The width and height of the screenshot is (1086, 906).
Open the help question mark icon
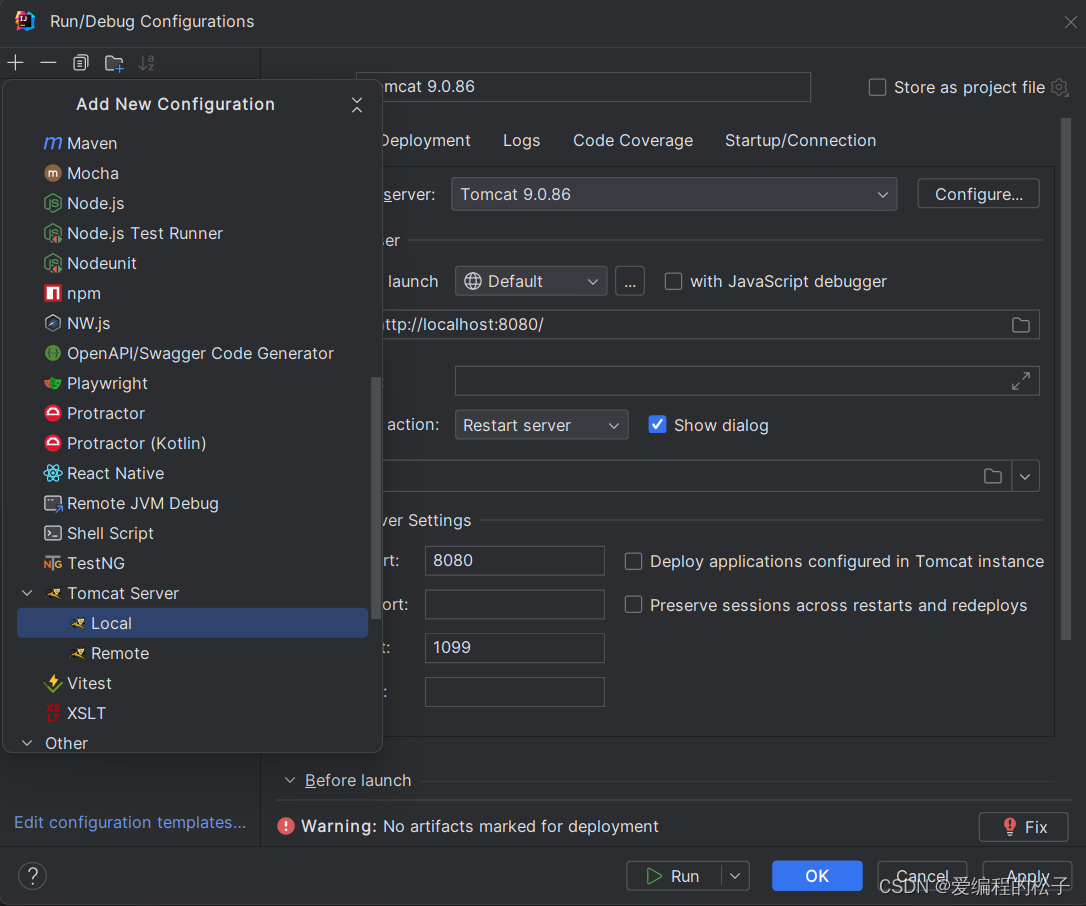[33, 876]
